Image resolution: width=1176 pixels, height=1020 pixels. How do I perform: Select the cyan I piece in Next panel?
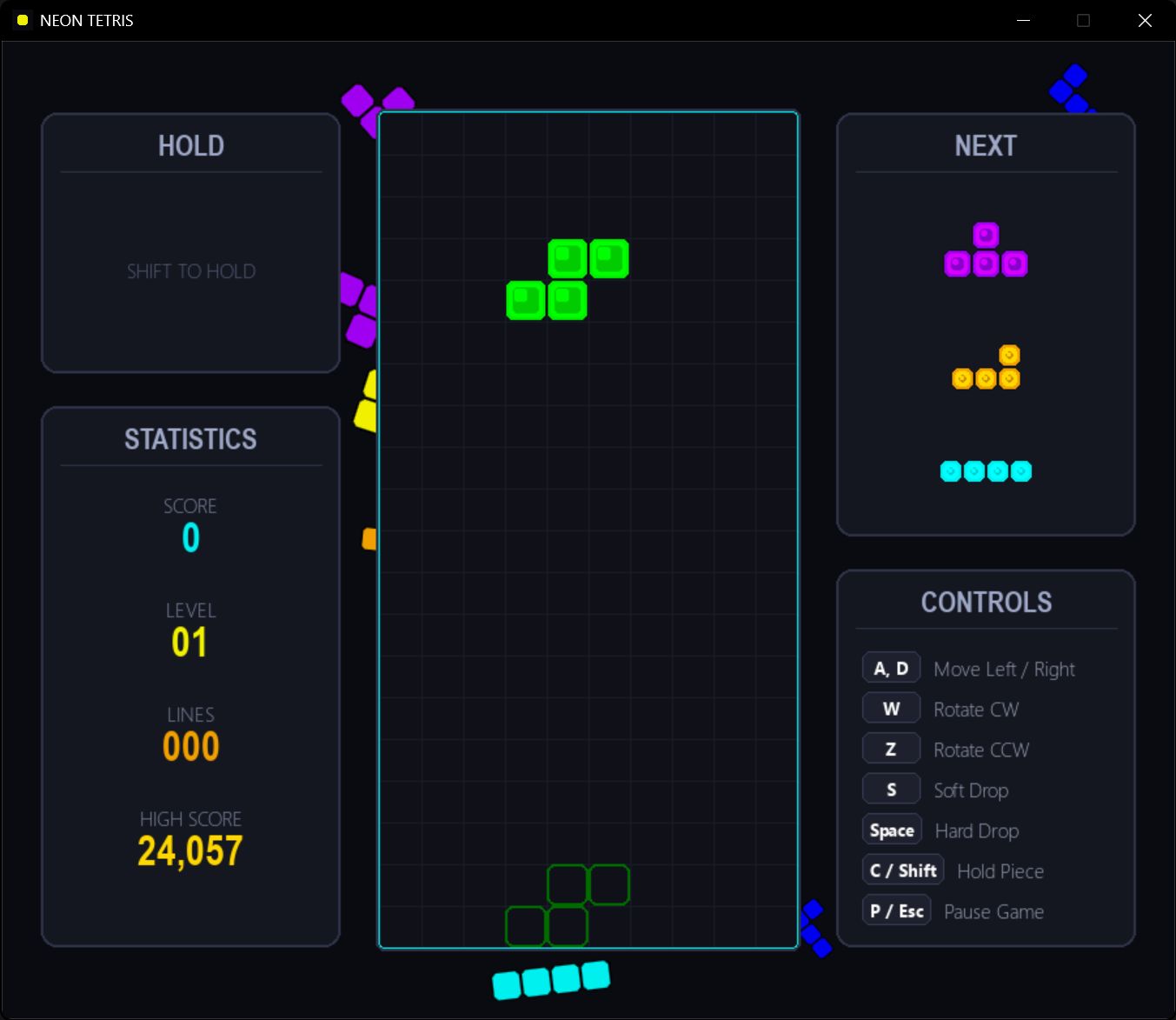[x=986, y=471]
